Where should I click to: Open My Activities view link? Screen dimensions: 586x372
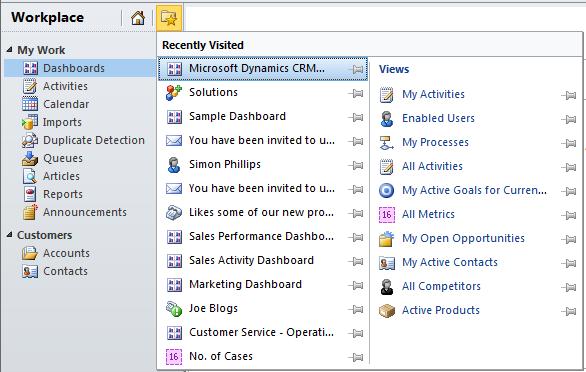(433, 94)
